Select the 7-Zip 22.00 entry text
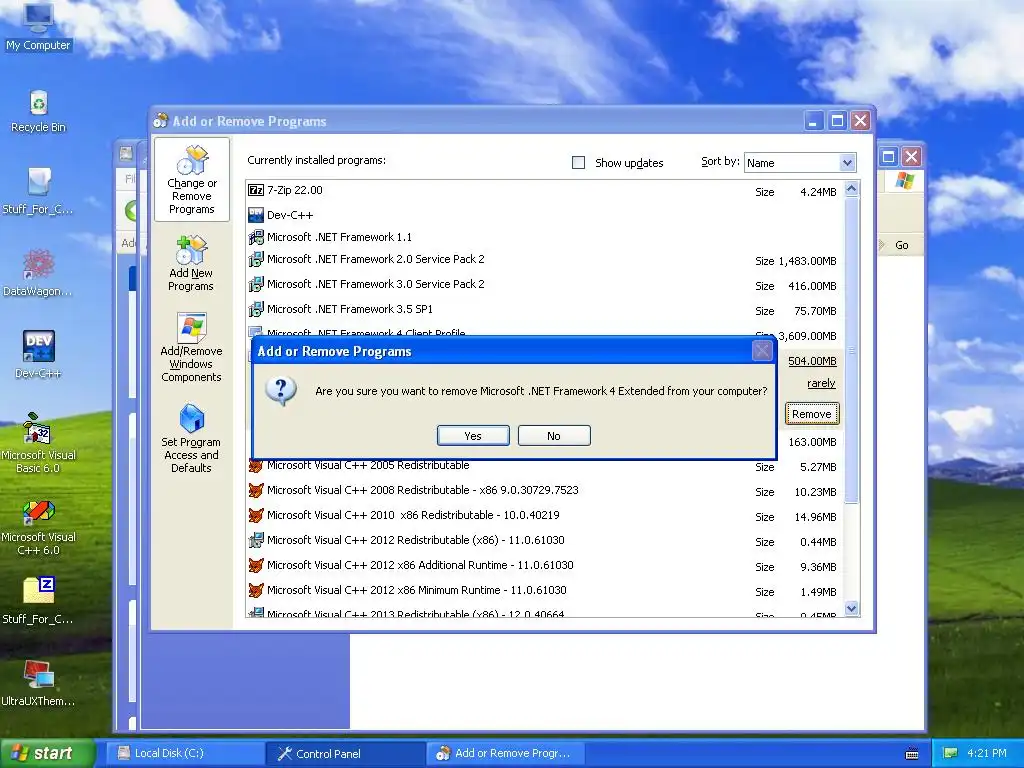 (295, 190)
